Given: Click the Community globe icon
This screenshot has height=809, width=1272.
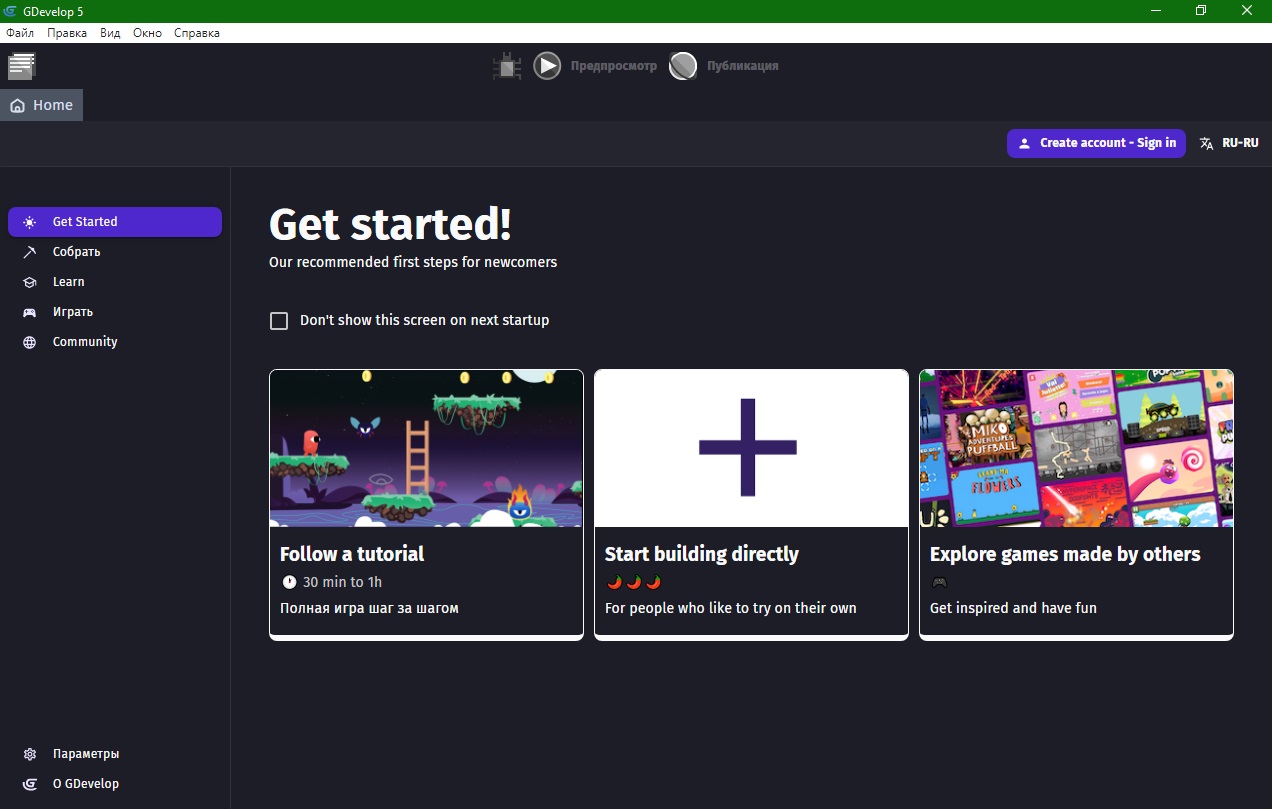Looking at the screenshot, I should click(30, 342).
